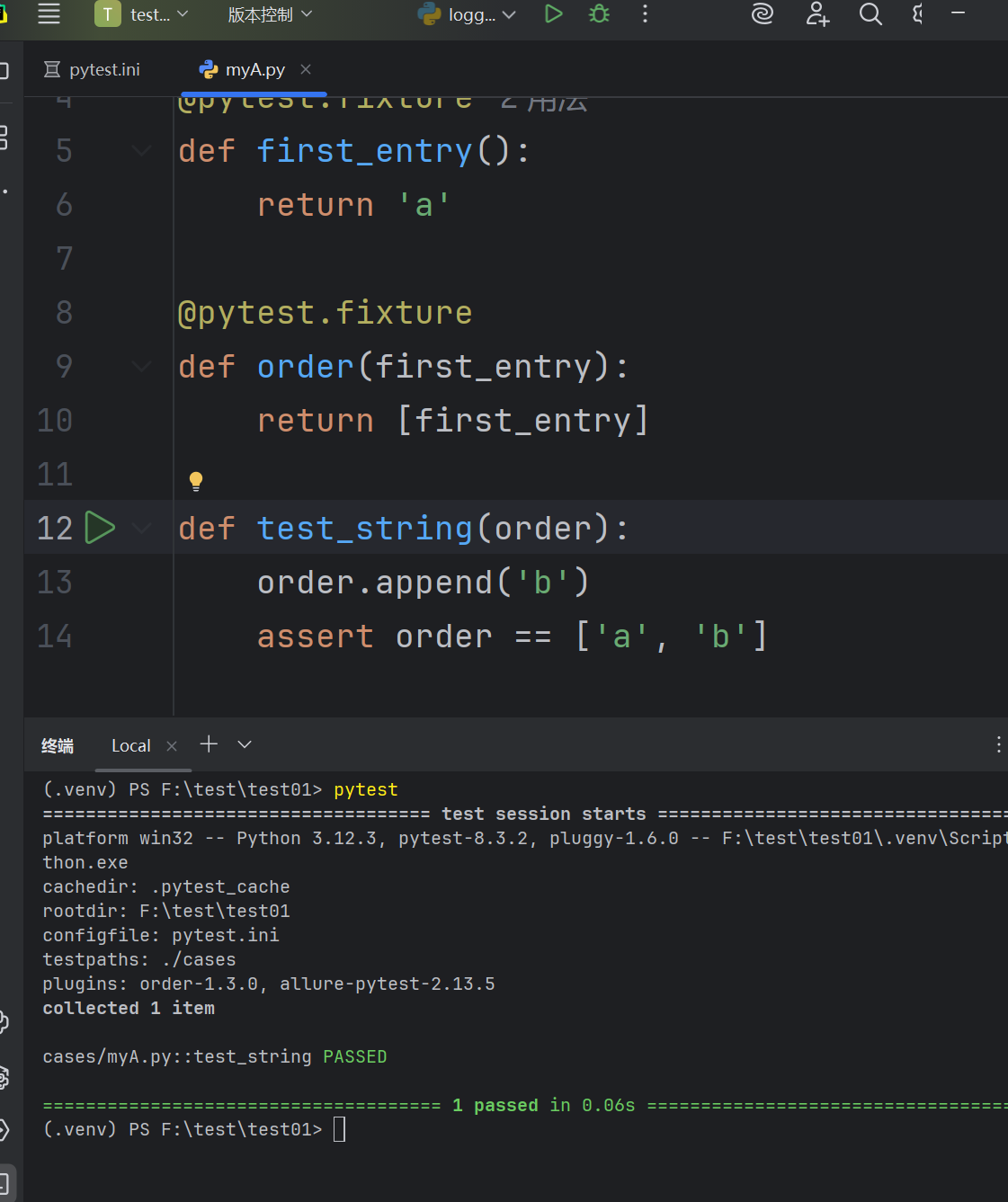Open the main hamburger menu
Viewport: 1008px width, 1202px height.
[x=49, y=13]
